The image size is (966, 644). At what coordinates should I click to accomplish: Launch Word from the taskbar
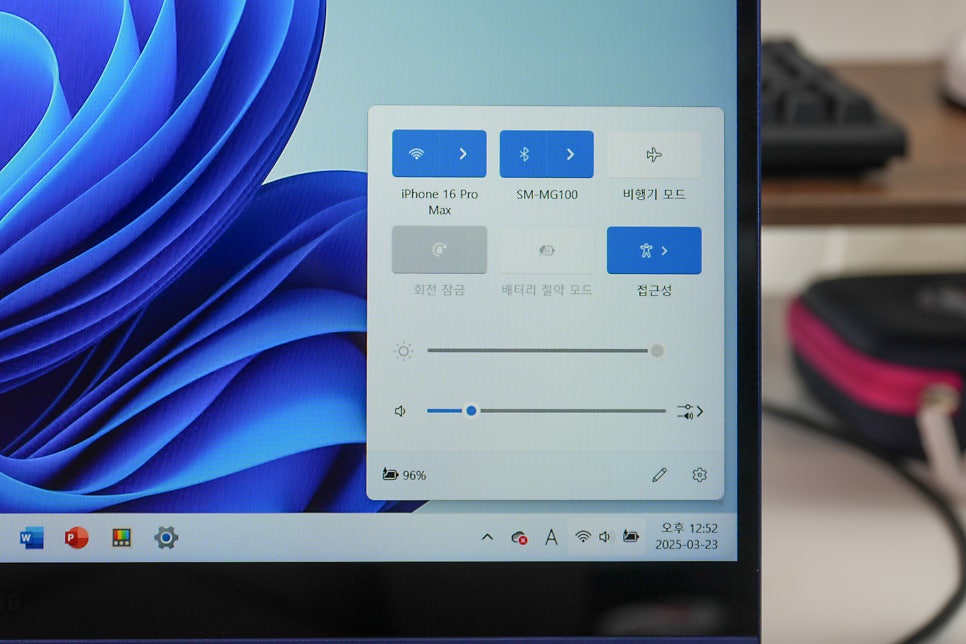pos(31,538)
